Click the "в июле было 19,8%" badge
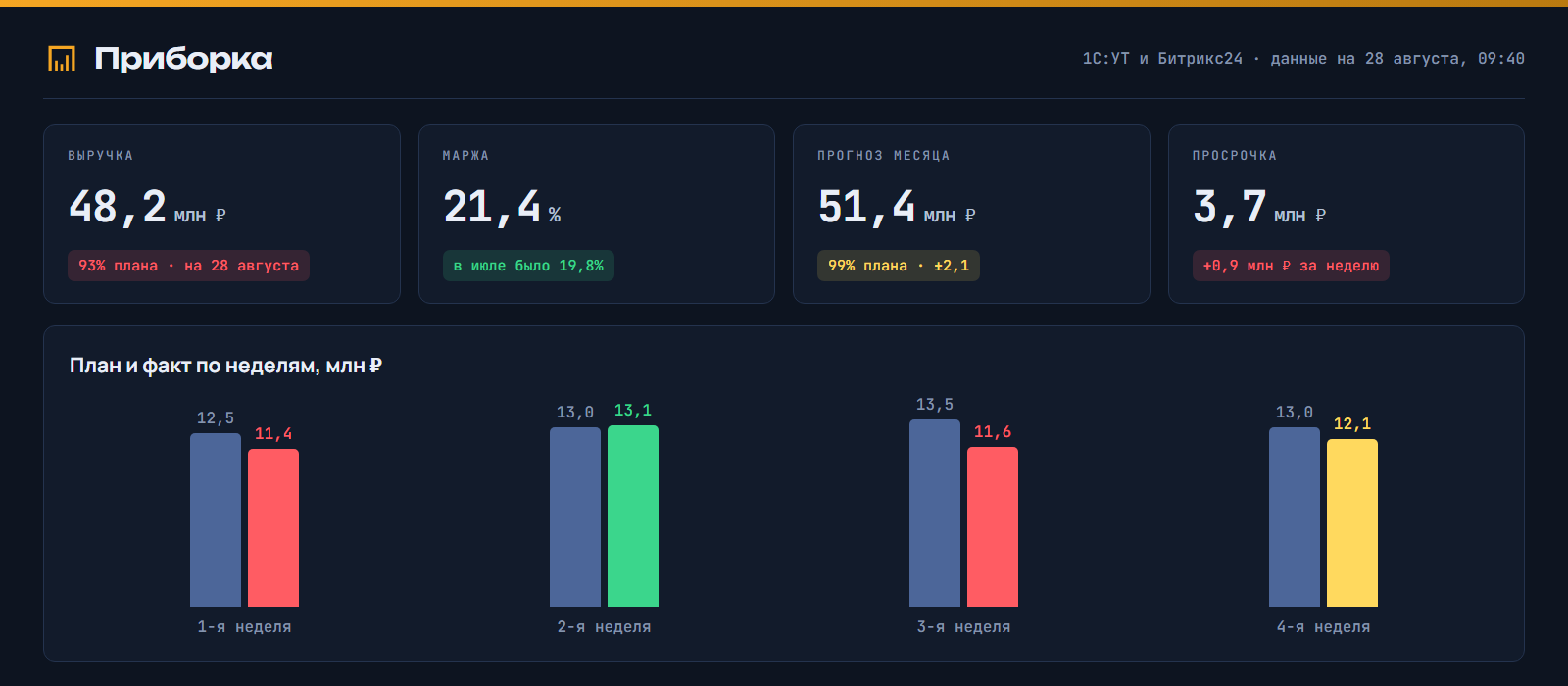Screen dimensions: 1568x686 coord(528,266)
